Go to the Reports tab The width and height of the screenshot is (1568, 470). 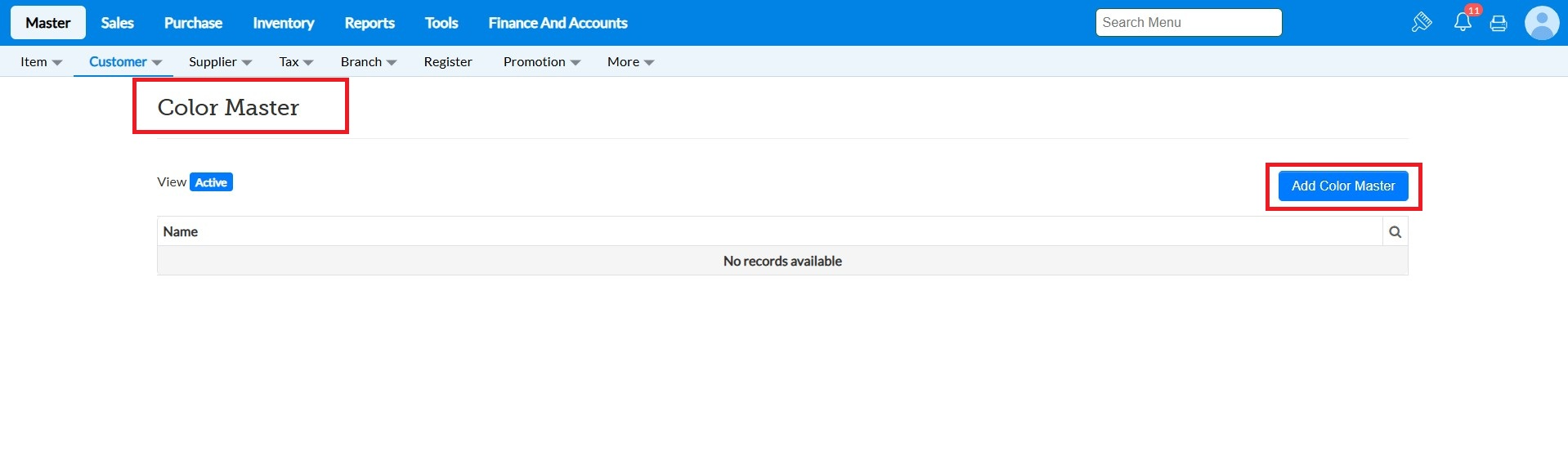[x=370, y=23]
